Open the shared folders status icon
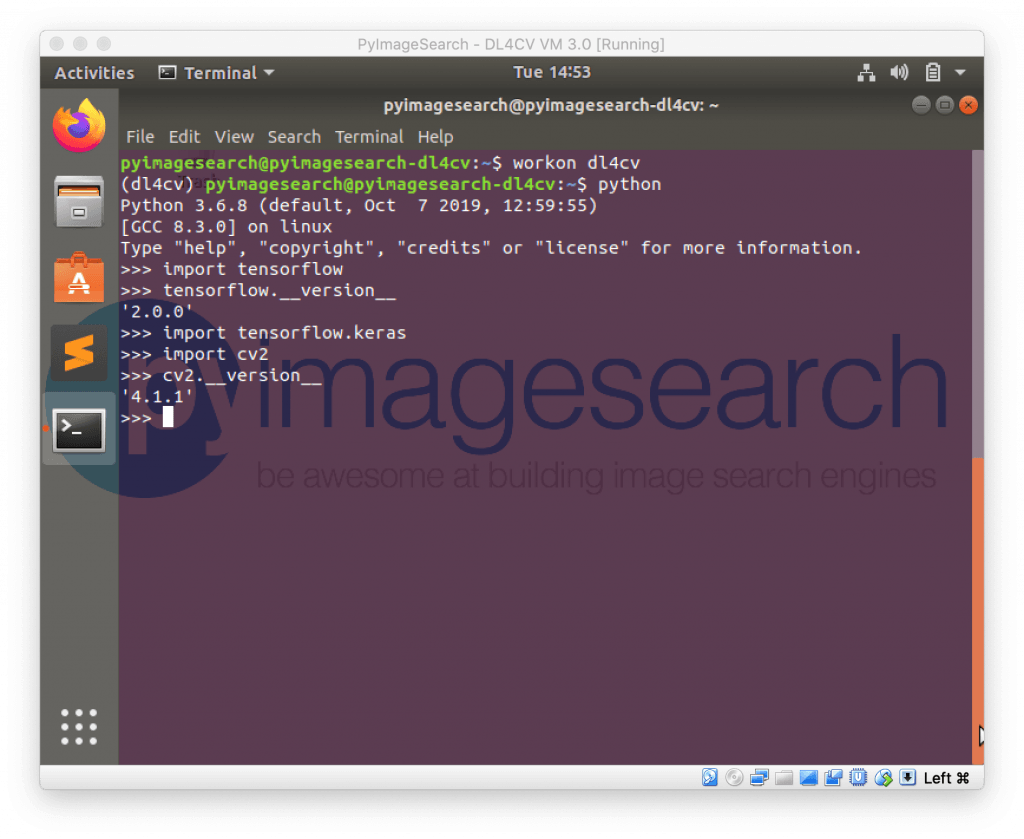1024x839 pixels. pos(784,777)
